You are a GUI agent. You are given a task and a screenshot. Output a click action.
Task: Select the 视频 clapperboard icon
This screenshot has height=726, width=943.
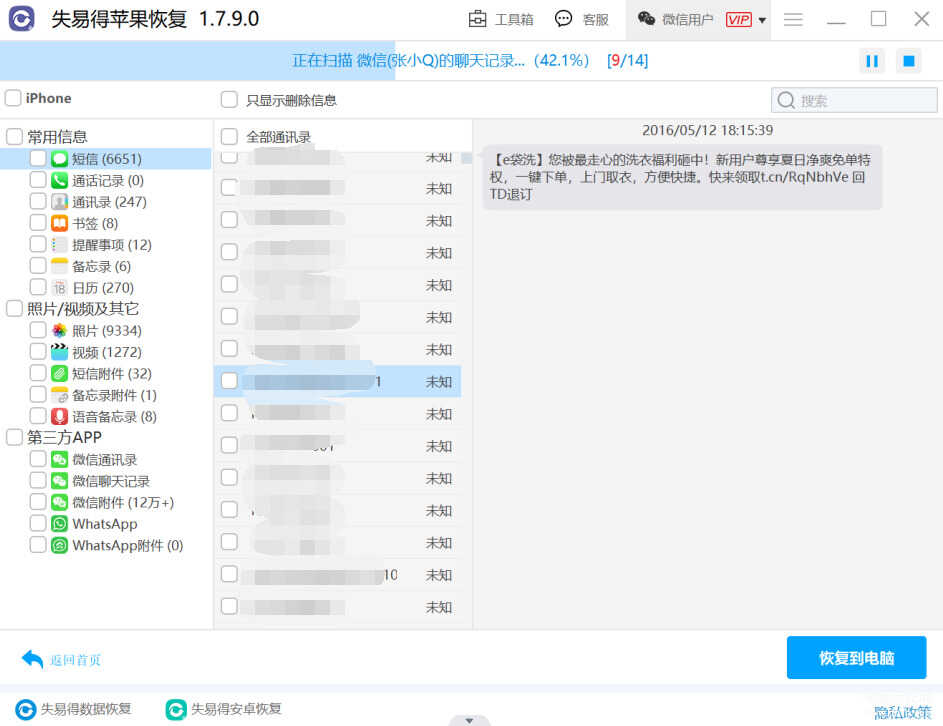click(59, 351)
